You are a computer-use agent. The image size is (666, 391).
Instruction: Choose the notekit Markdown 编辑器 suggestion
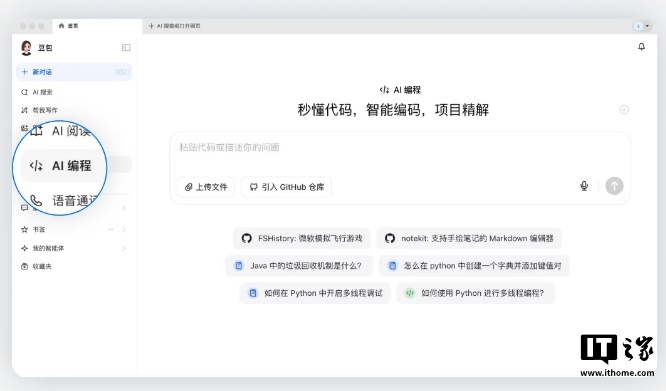(469, 238)
